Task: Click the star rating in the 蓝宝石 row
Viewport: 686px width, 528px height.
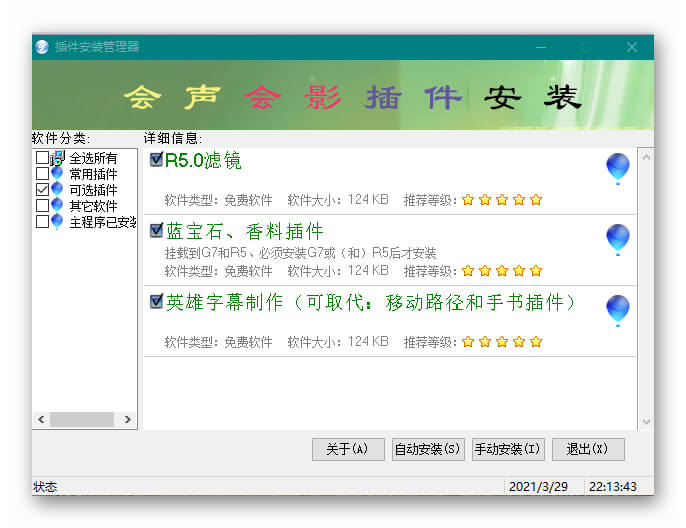Action: point(502,271)
